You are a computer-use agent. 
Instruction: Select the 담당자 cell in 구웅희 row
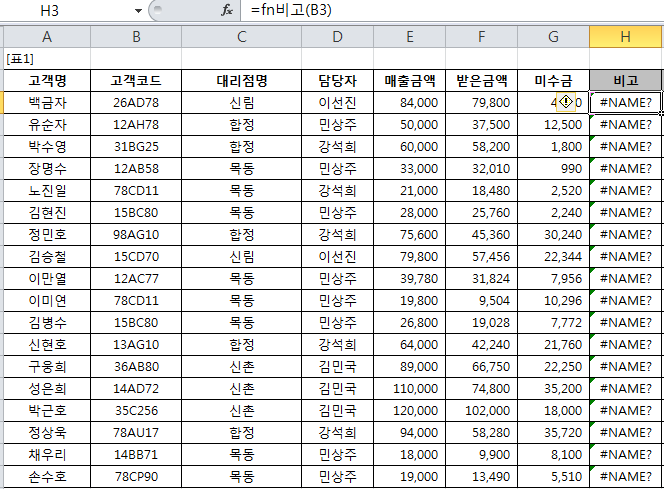click(337, 366)
